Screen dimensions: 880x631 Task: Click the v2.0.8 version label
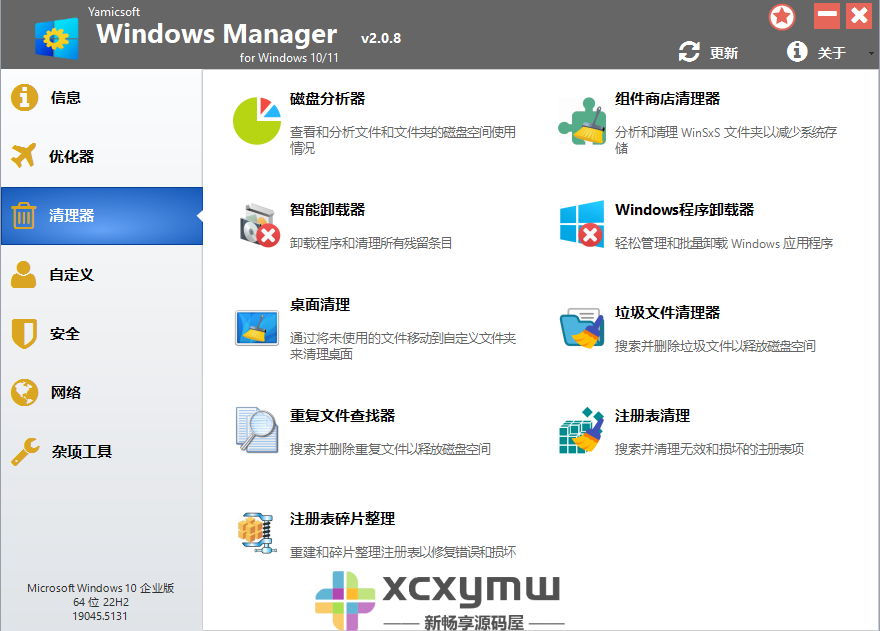click(x=381, y=38)
